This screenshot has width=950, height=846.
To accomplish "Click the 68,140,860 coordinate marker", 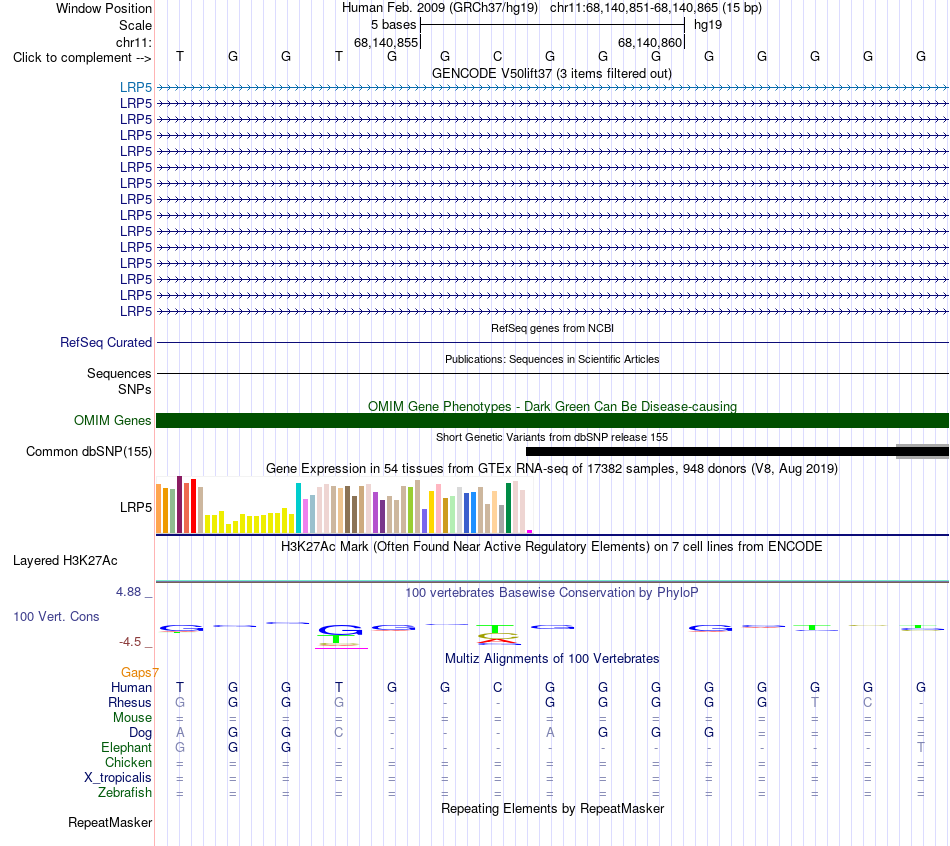I will click(650, 42).
